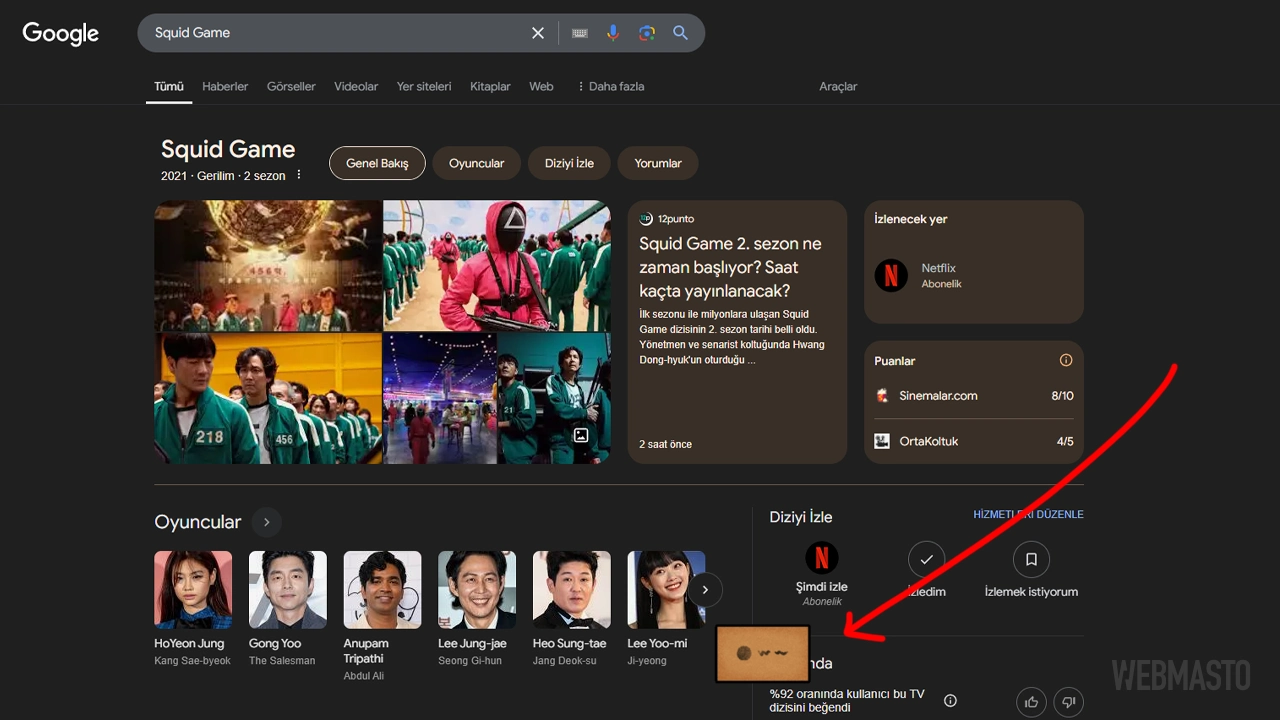1280x720 pixels.
Task: Open HoYeon Jung cast card
Action: tap(193, 609)
